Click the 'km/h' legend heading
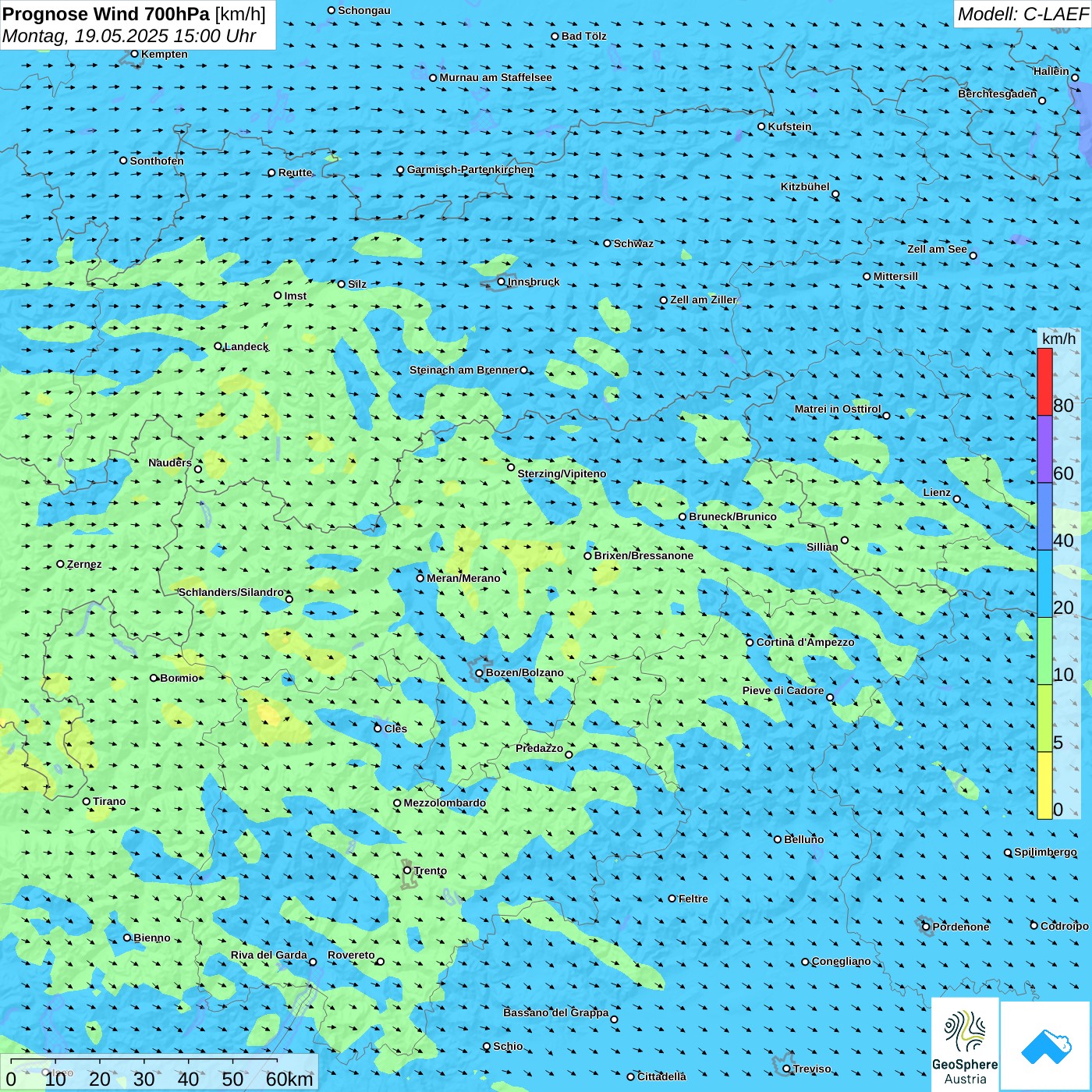 (x=1058, y=339)
